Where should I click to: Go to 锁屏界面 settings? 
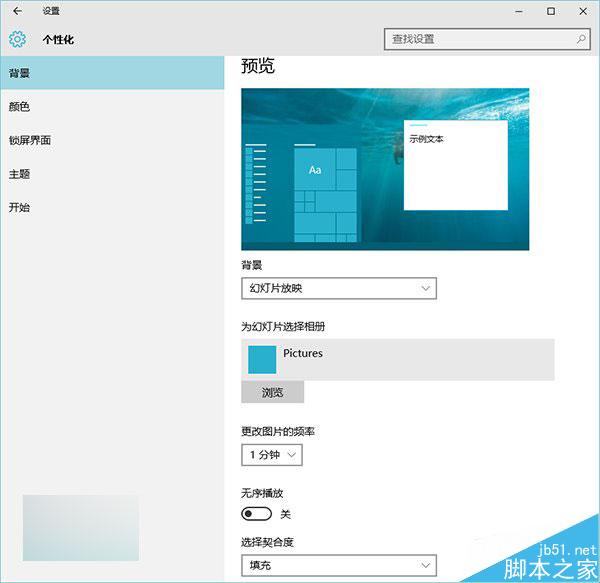[x=30, y=140]
